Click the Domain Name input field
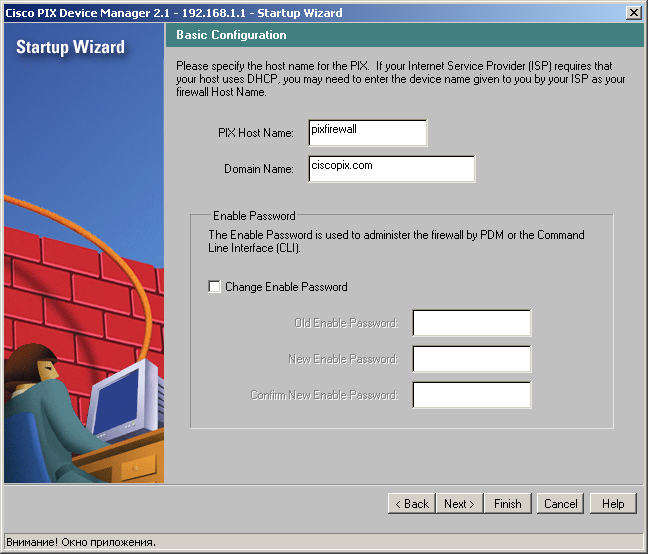648x554 pixels. coord(391,169)
